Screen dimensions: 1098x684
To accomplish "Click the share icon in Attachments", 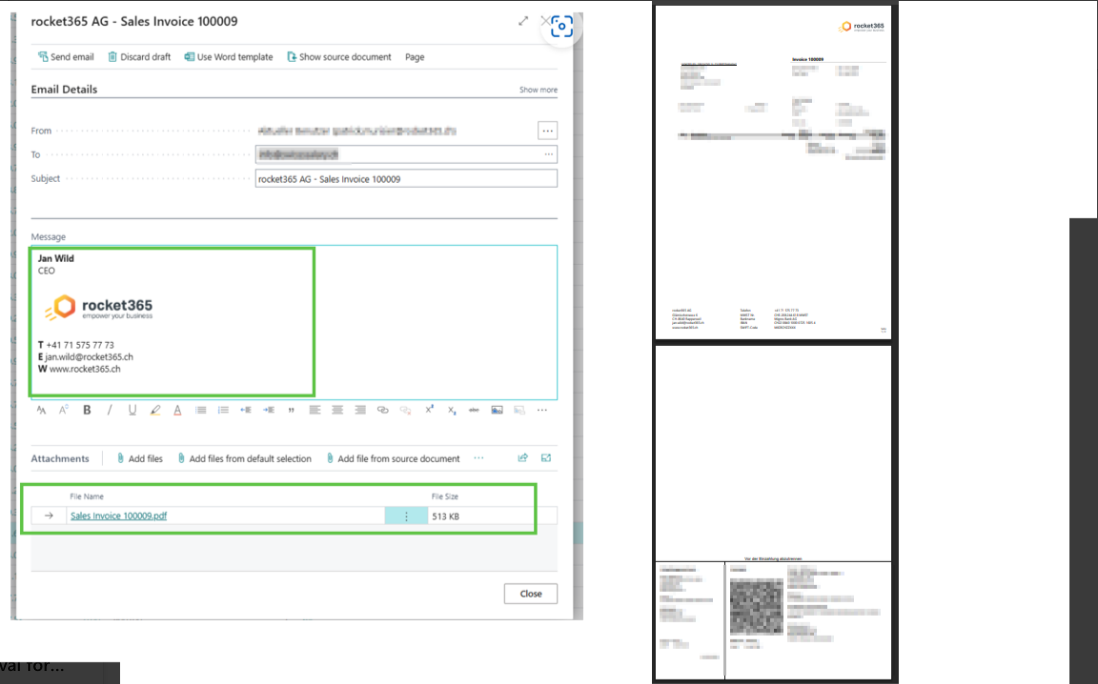I will pyautogui.click(x=522, y=458).
